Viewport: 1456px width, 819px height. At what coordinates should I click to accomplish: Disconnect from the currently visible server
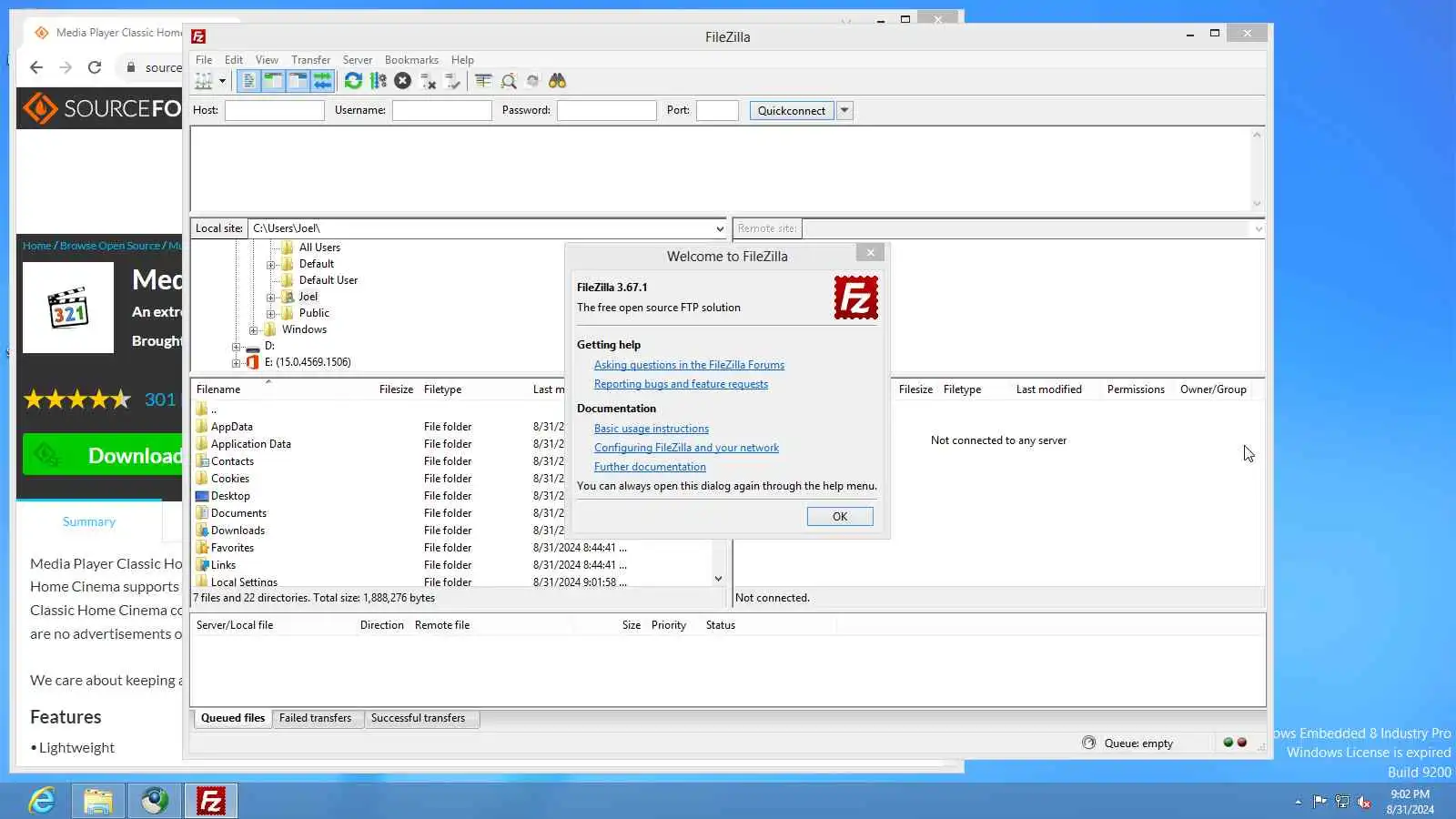[x=428, y=81]
